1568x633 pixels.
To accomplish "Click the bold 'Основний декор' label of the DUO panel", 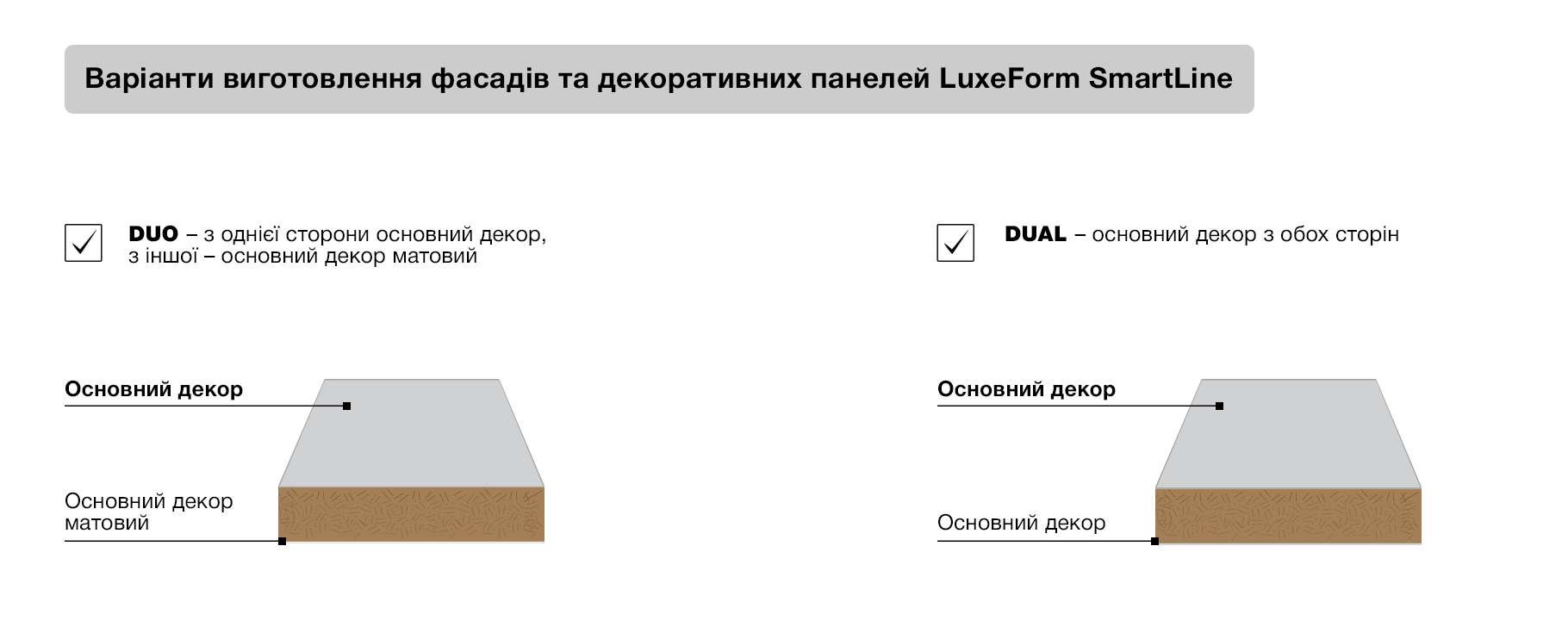I will click(x=153, y=389).
